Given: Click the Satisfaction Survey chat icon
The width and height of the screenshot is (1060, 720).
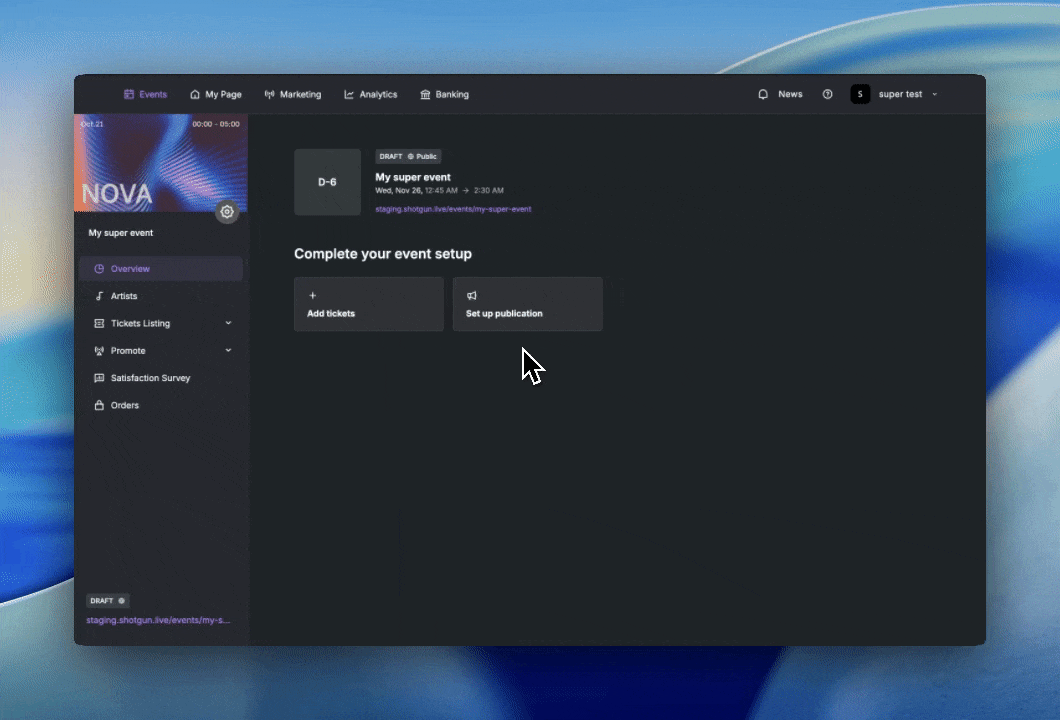Looking at the screenshot, I should (99, 378).
